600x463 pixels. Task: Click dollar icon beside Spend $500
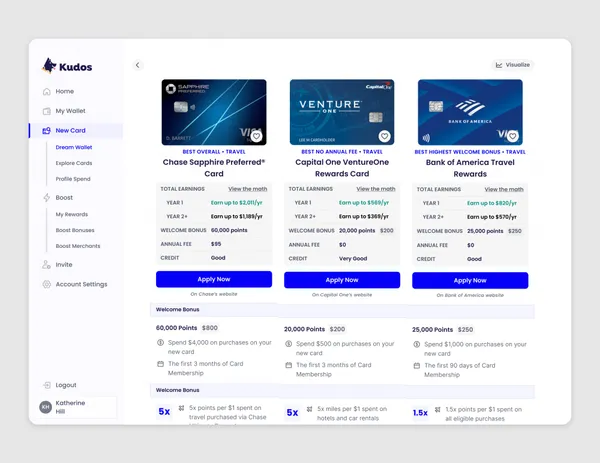point(289,344)
